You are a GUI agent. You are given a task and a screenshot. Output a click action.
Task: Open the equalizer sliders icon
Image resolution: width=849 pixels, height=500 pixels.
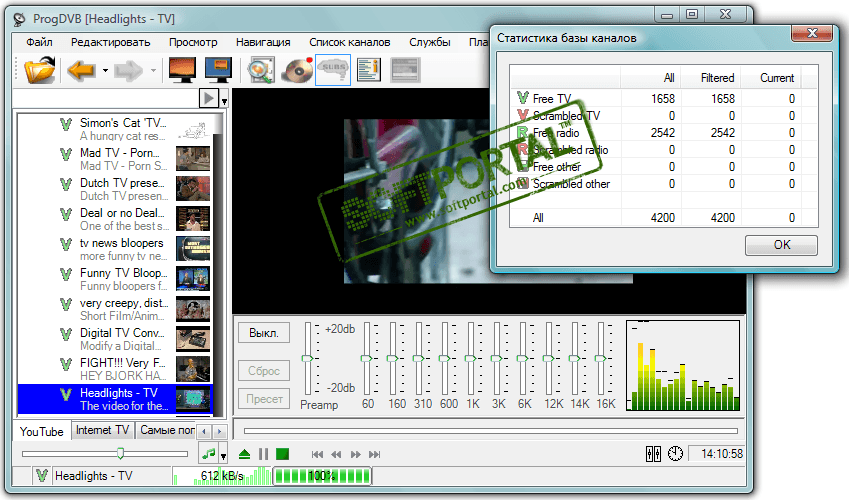click(x=653, y=454)
